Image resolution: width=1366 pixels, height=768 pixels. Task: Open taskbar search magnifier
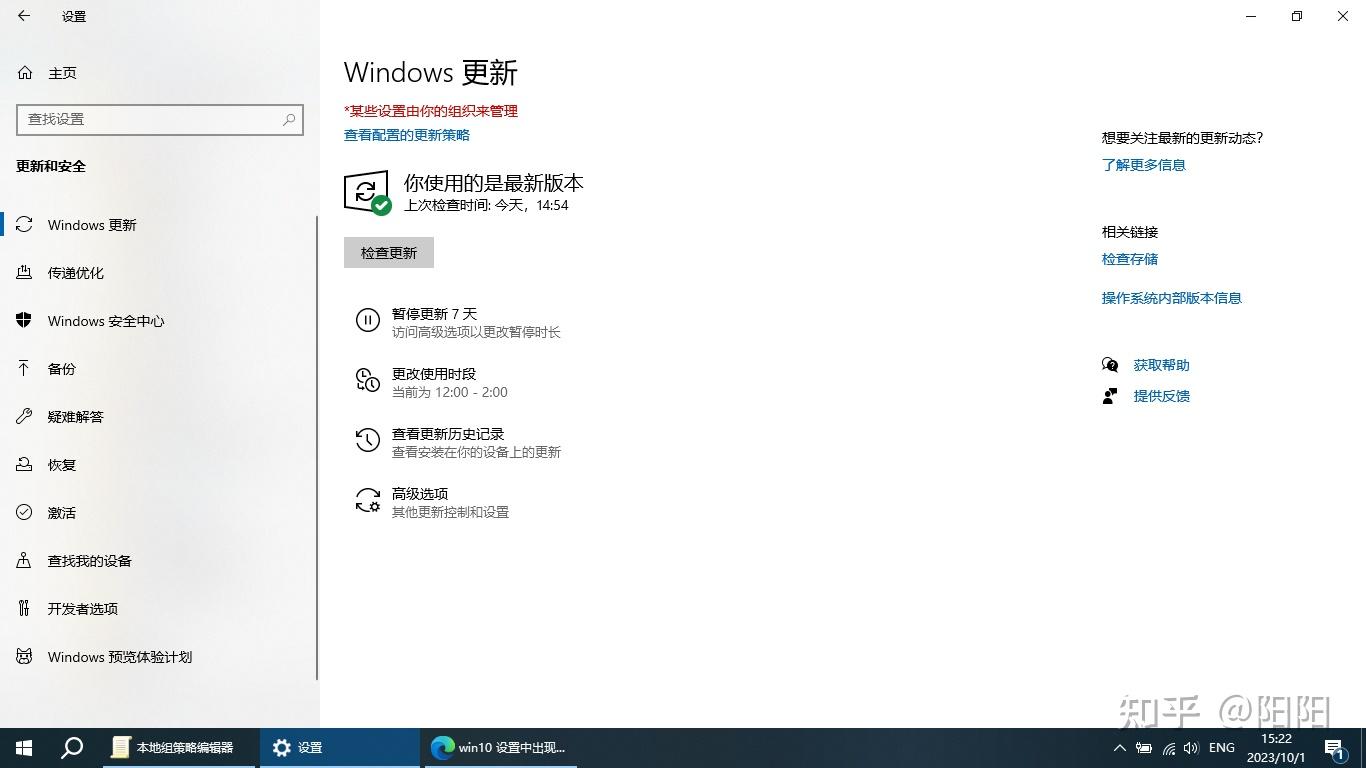point(72,748)
